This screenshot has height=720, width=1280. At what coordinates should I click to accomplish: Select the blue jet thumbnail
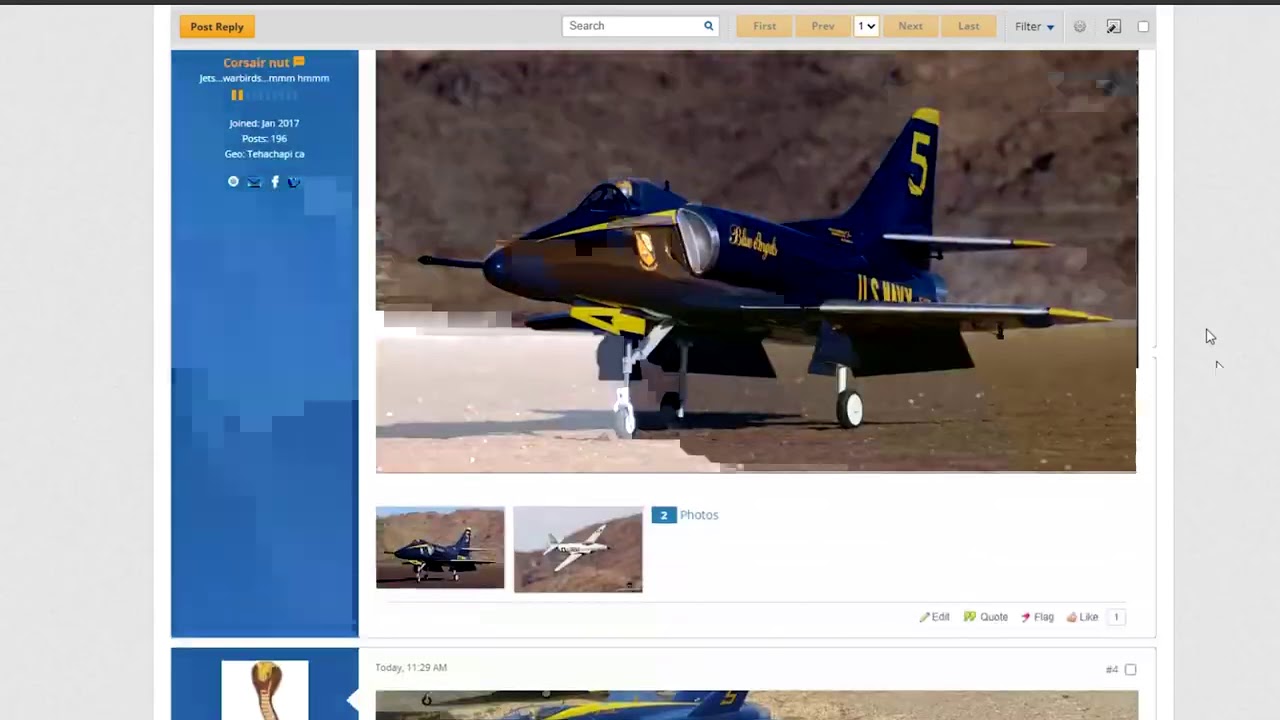(x=440, y=548)
